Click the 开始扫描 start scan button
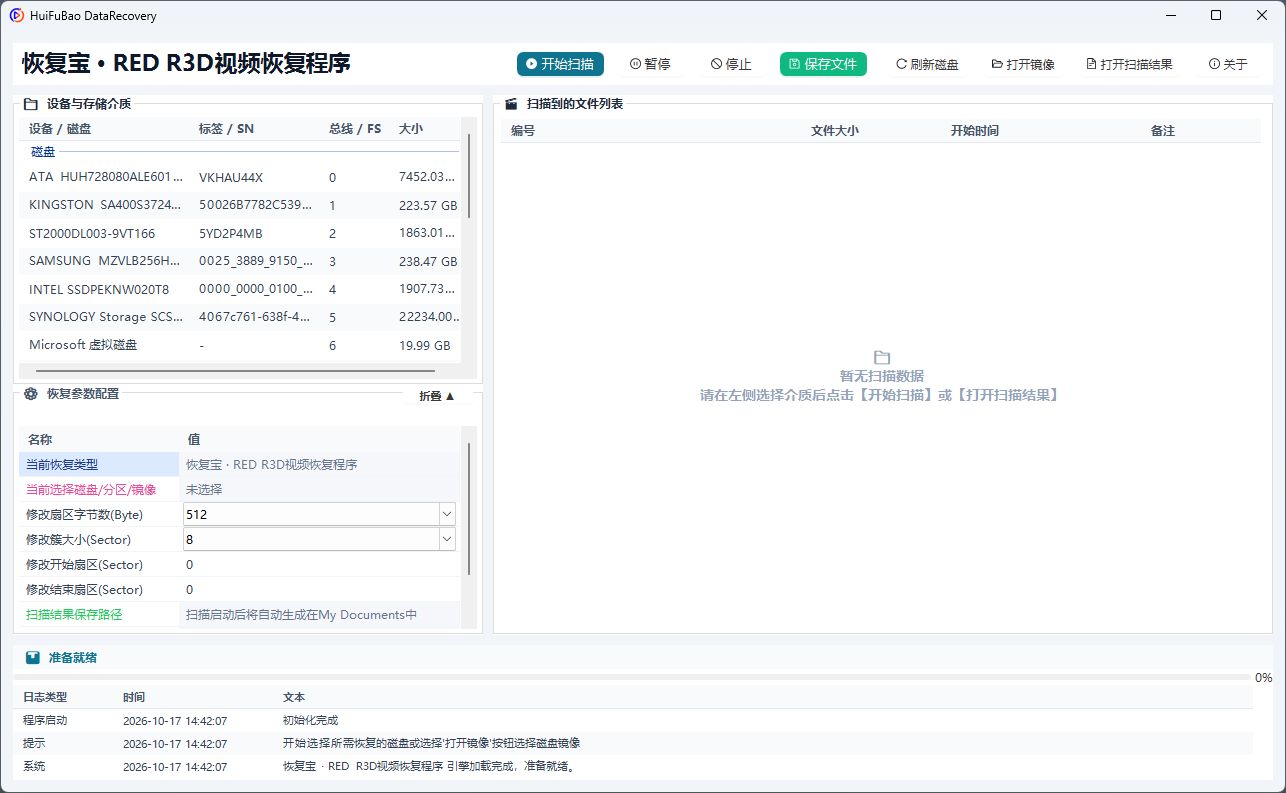Viewport: 1286px width, 793px height. tap(560, 64)
